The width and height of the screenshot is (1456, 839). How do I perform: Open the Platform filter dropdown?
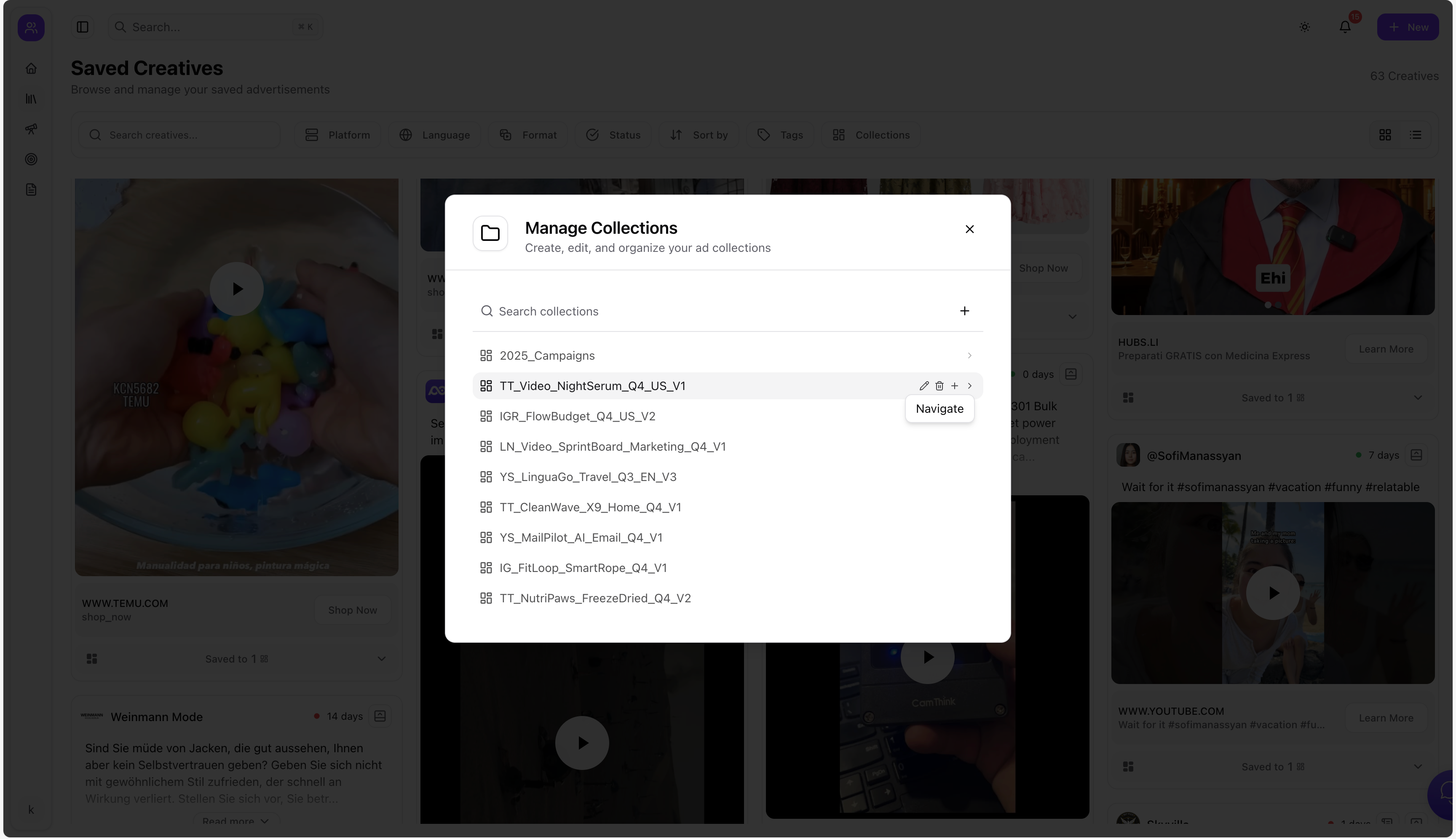338,135
